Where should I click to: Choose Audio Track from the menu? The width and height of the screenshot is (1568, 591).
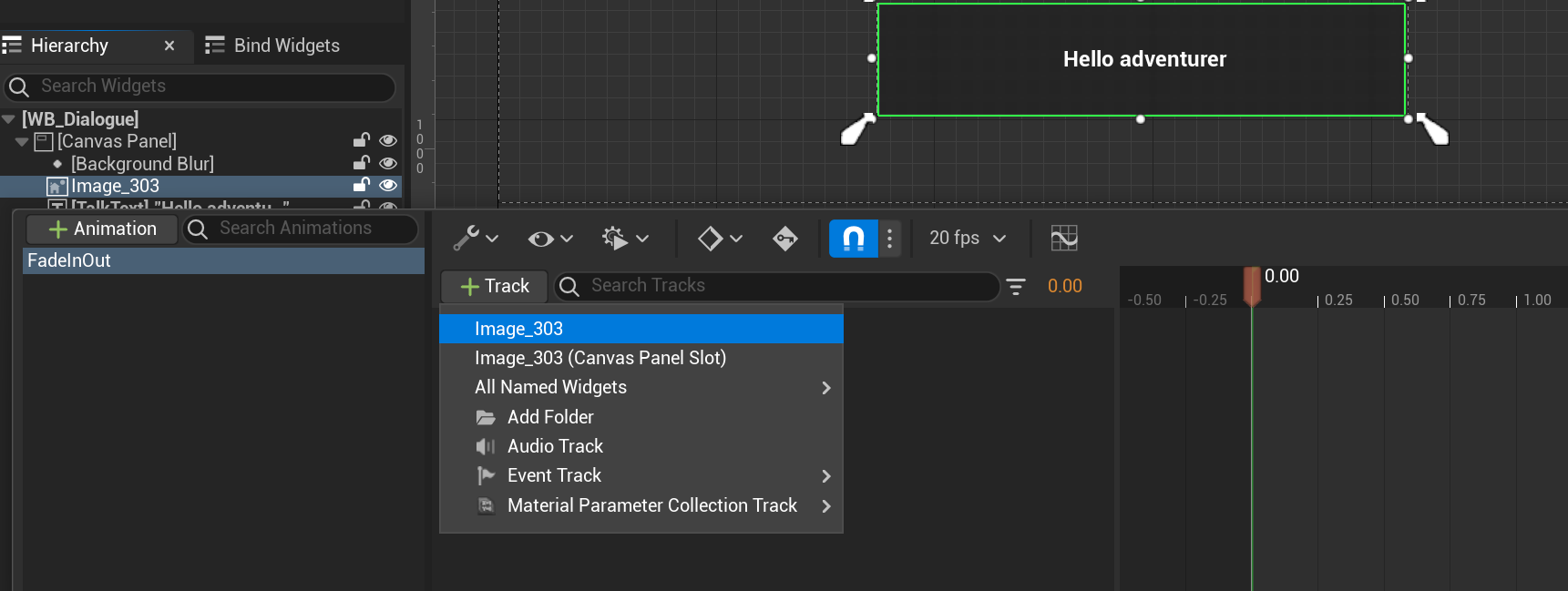[x=555, y=446]
